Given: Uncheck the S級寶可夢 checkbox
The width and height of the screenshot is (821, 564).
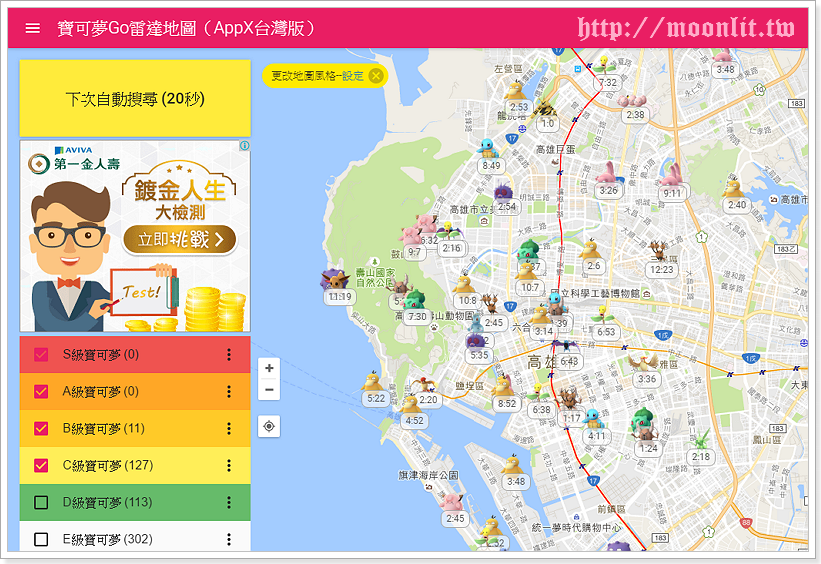Looking at the screenshot, I should click(x=41, y=355).
